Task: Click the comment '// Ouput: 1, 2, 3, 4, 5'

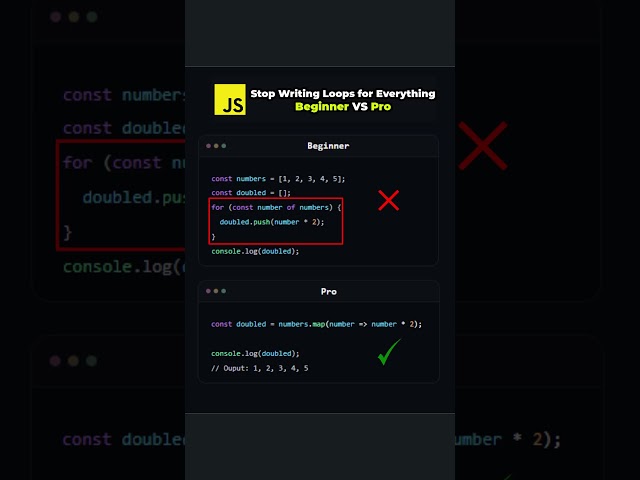Action: [260, 368]
